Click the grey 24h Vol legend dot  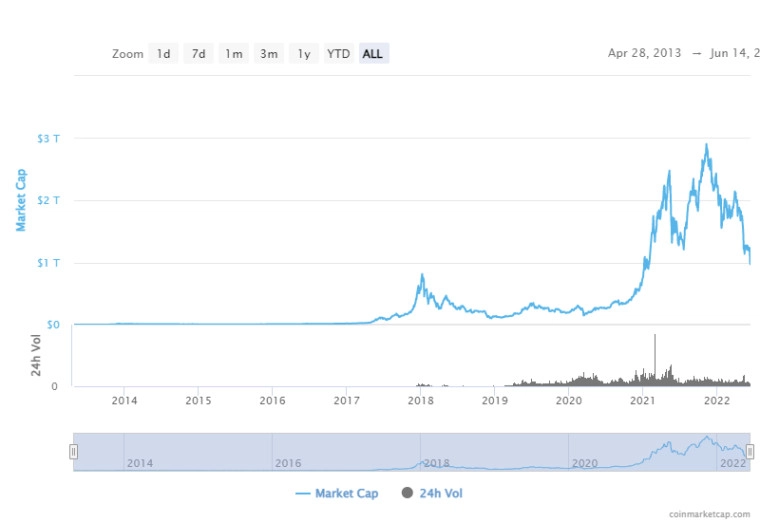pos(407,493)
